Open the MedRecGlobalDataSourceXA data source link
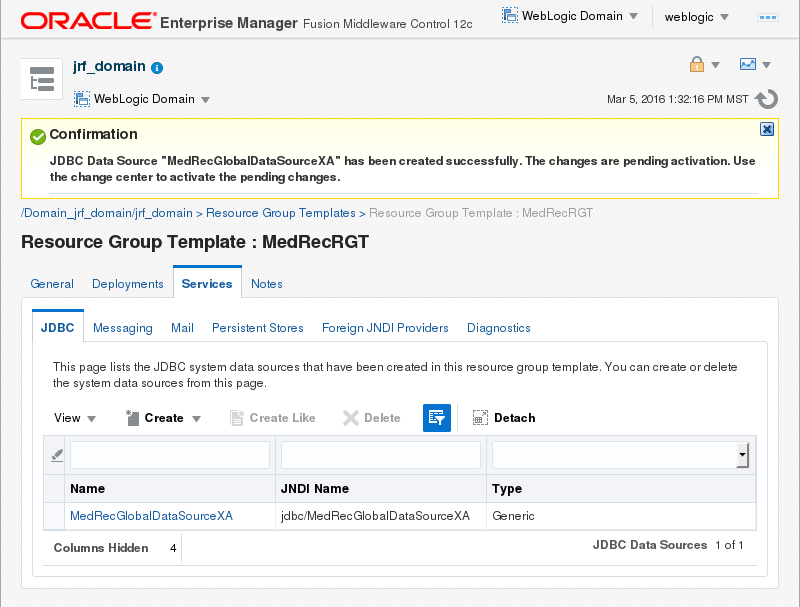This screenshot has height=607, width=800. (x=151, y=516)
